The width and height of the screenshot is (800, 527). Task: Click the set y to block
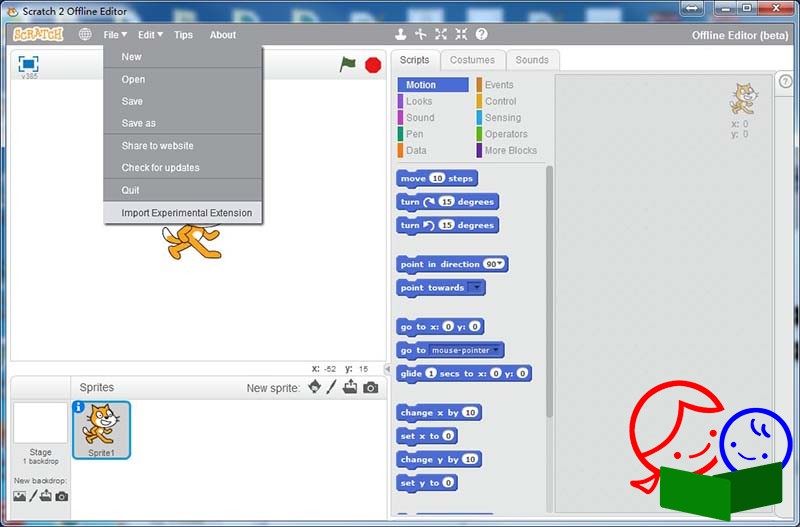427,483
